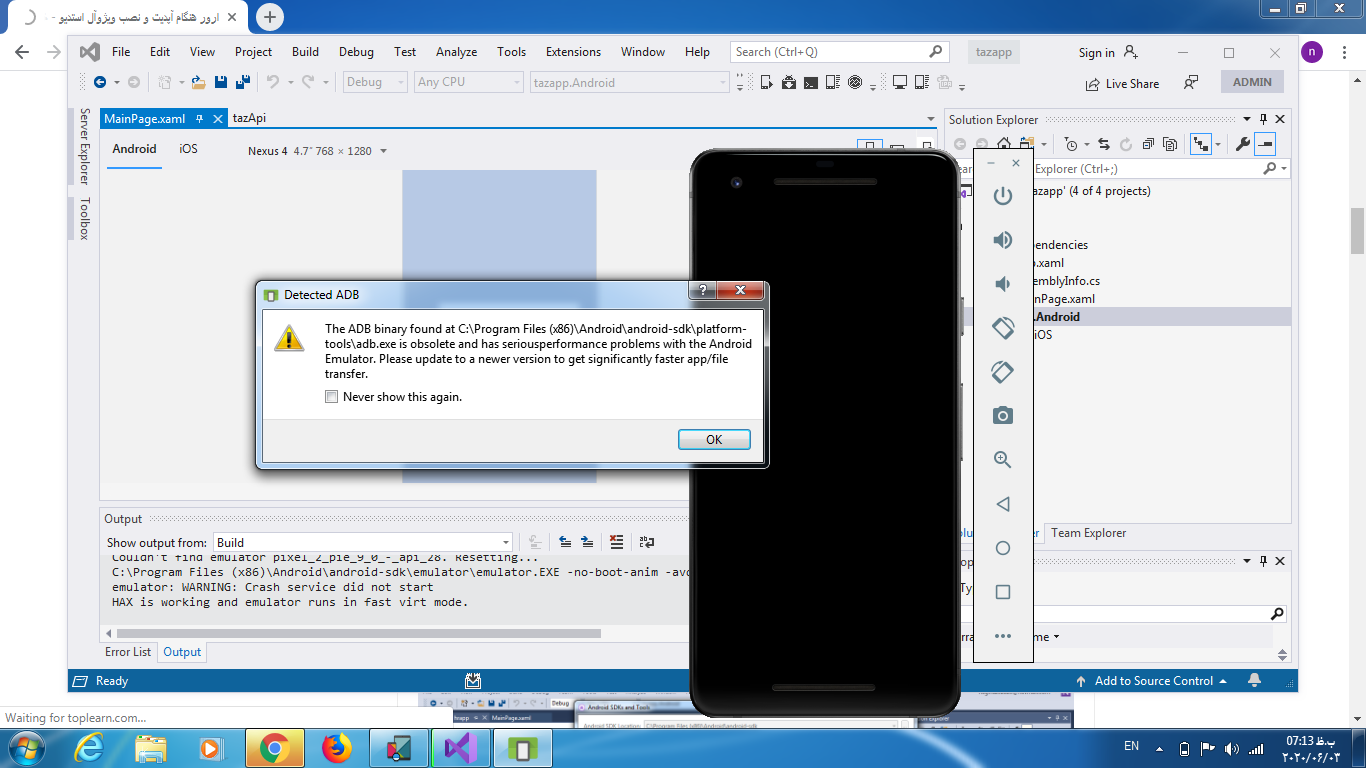
Task: Open Server Explorer side tab
Action: tap(84, 147)
